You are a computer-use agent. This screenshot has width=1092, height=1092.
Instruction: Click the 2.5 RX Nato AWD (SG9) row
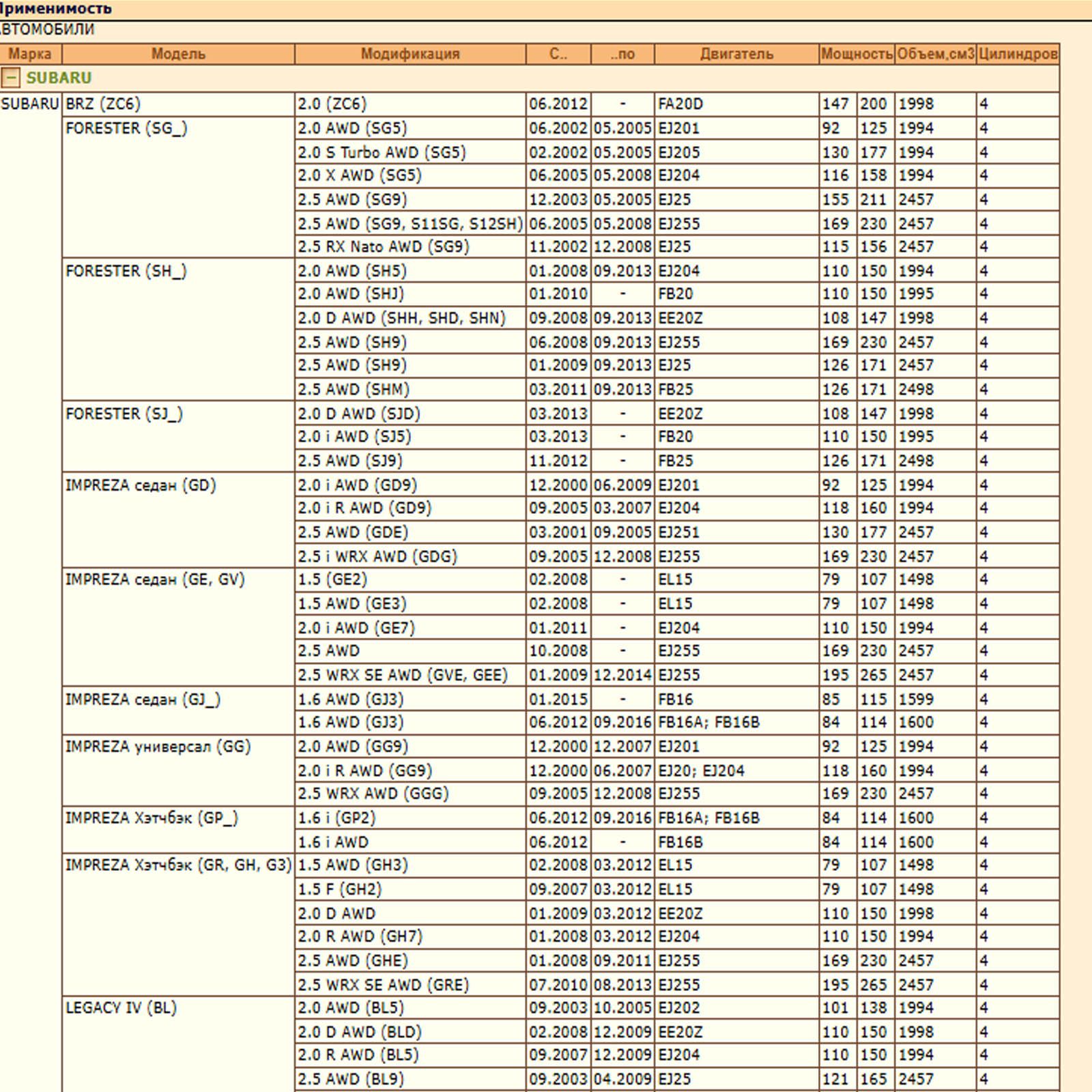tap(384, 247)
